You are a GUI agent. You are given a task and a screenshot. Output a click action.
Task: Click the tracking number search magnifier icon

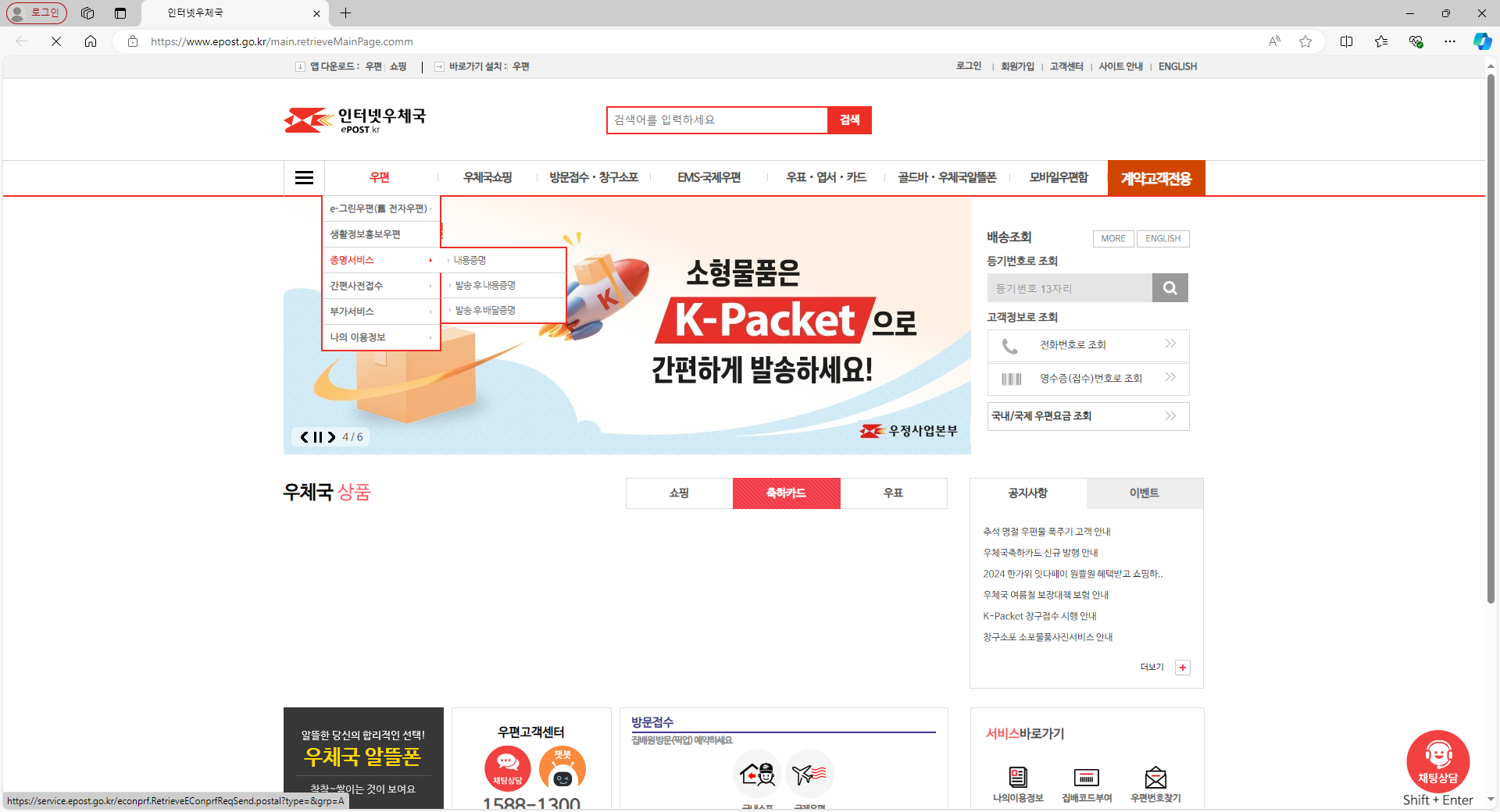tap(1170, 288)
